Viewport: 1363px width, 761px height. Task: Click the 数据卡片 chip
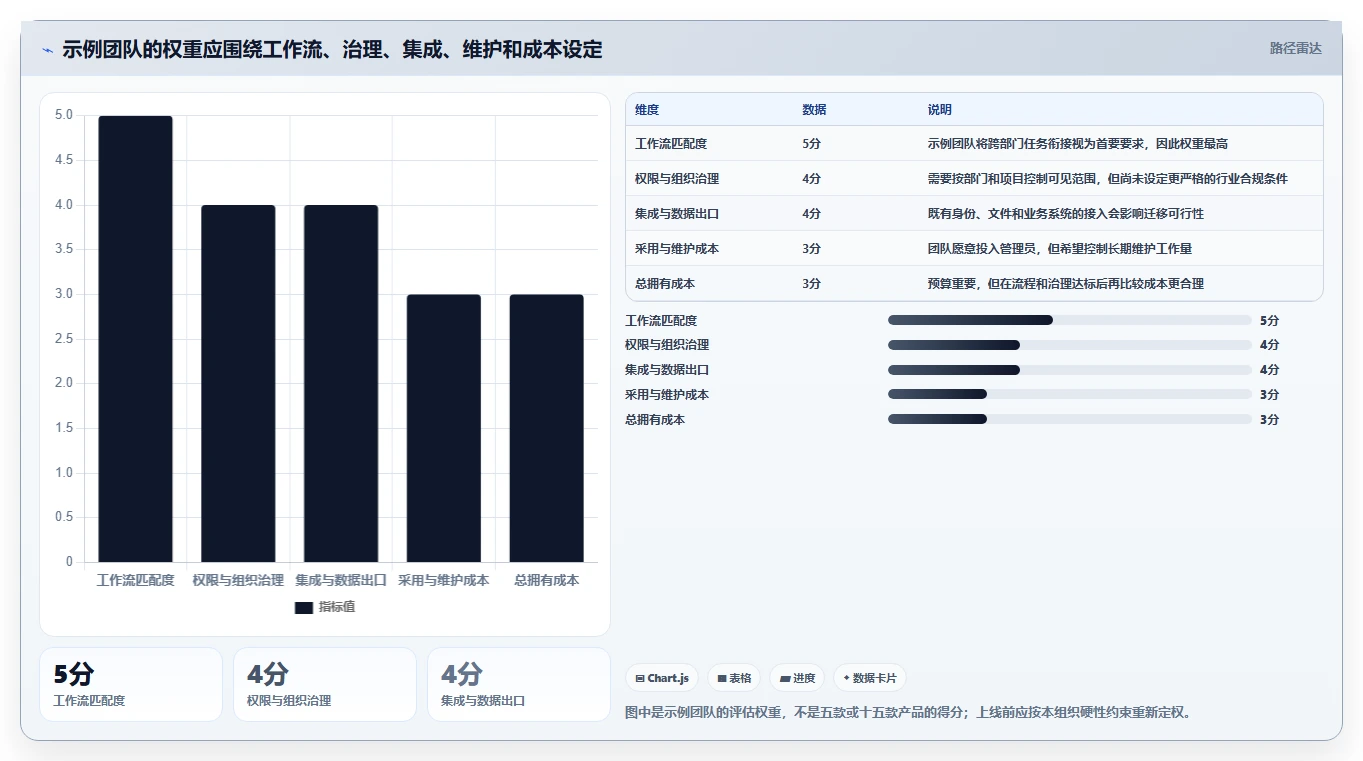870,678
